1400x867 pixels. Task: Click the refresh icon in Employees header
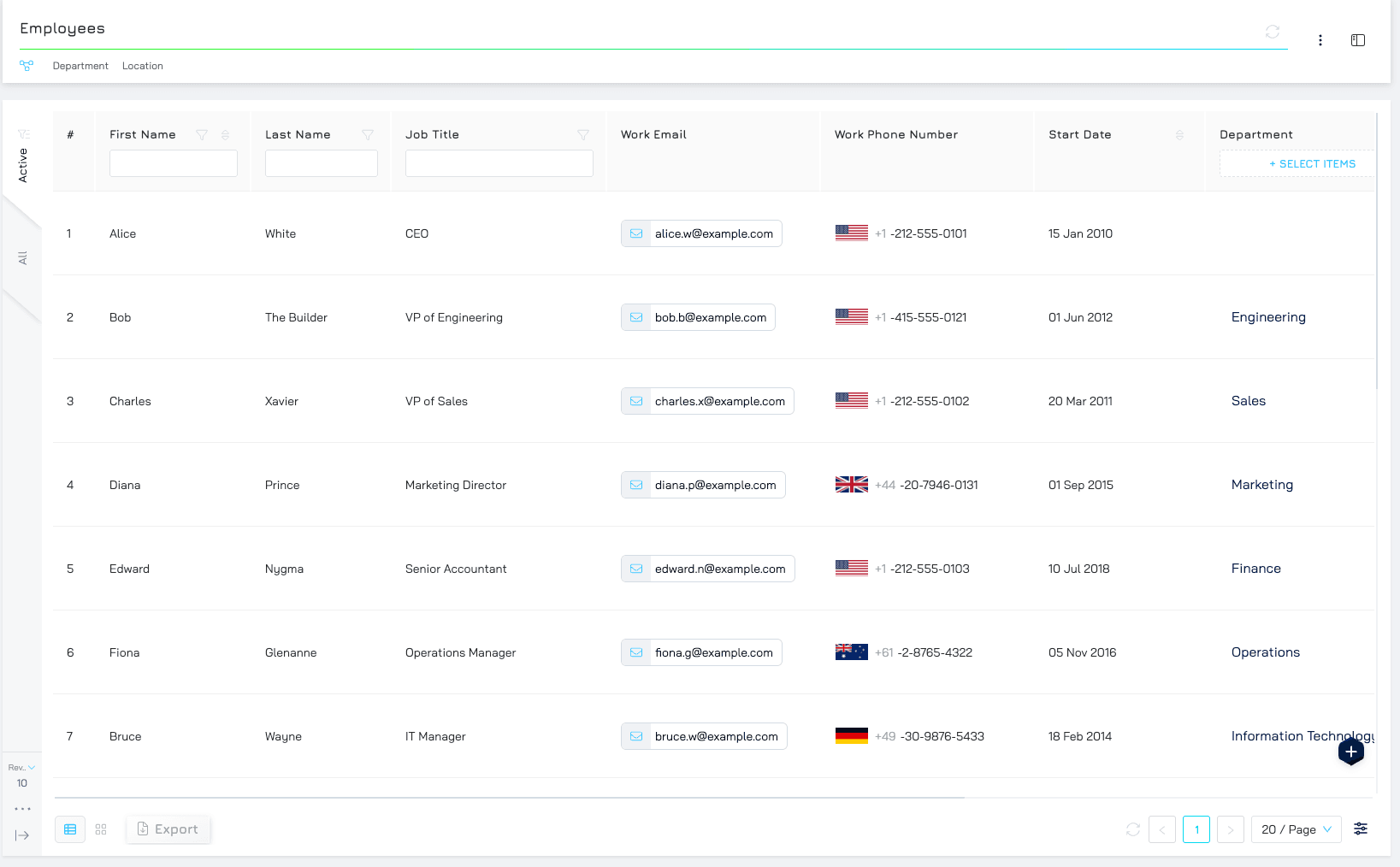[1272, 32]
